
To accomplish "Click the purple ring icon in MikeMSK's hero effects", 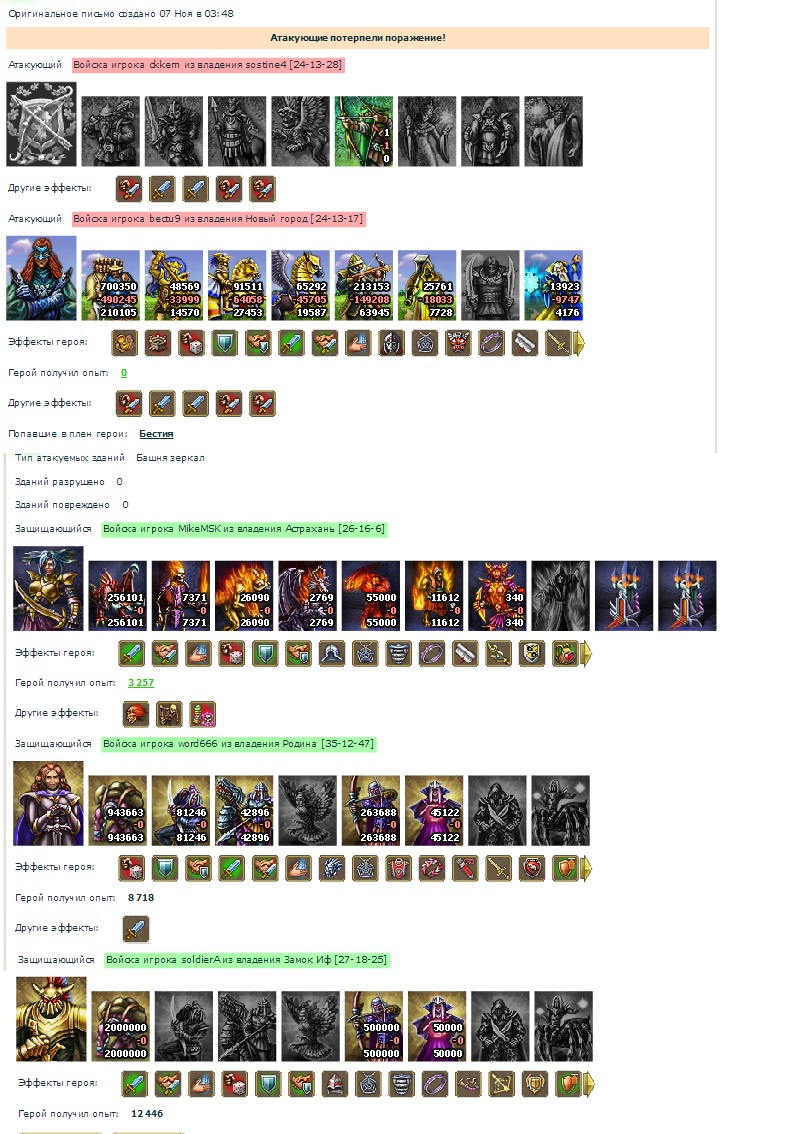I will [x=431, y=653].
